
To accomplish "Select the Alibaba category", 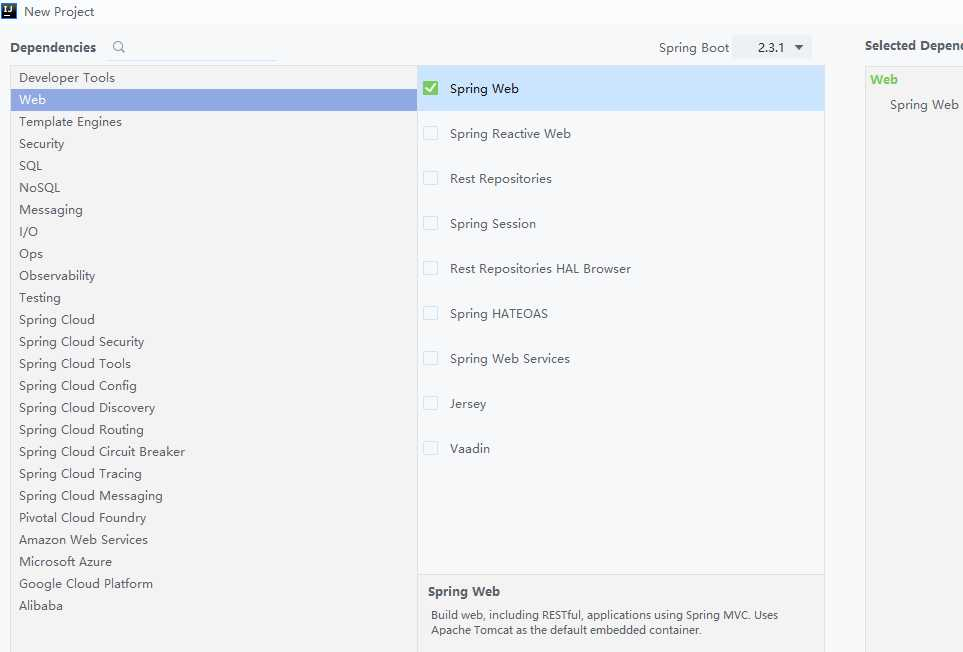I will pos(214,606).
